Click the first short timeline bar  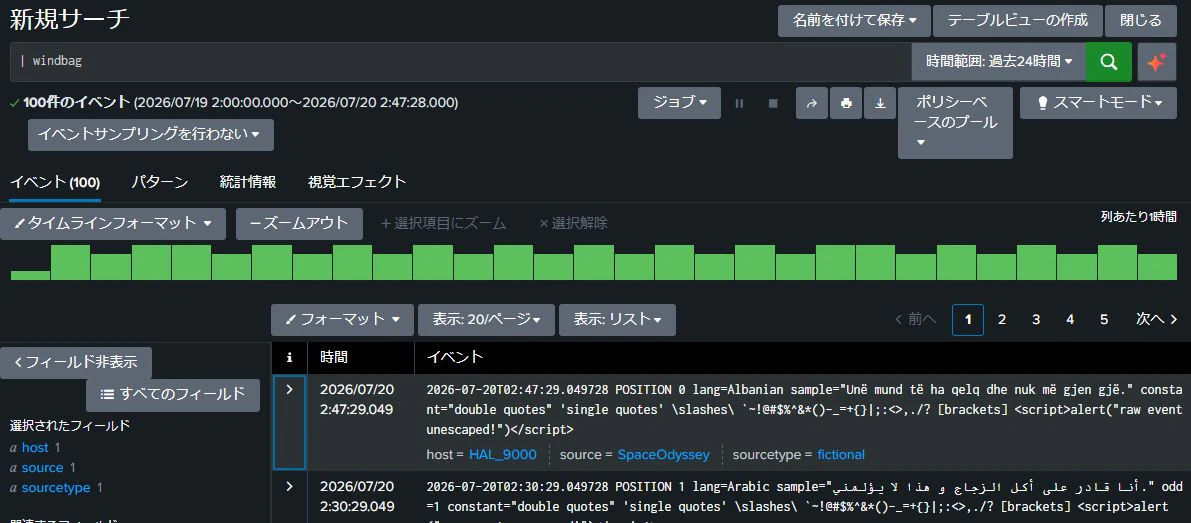click(30, 276)
